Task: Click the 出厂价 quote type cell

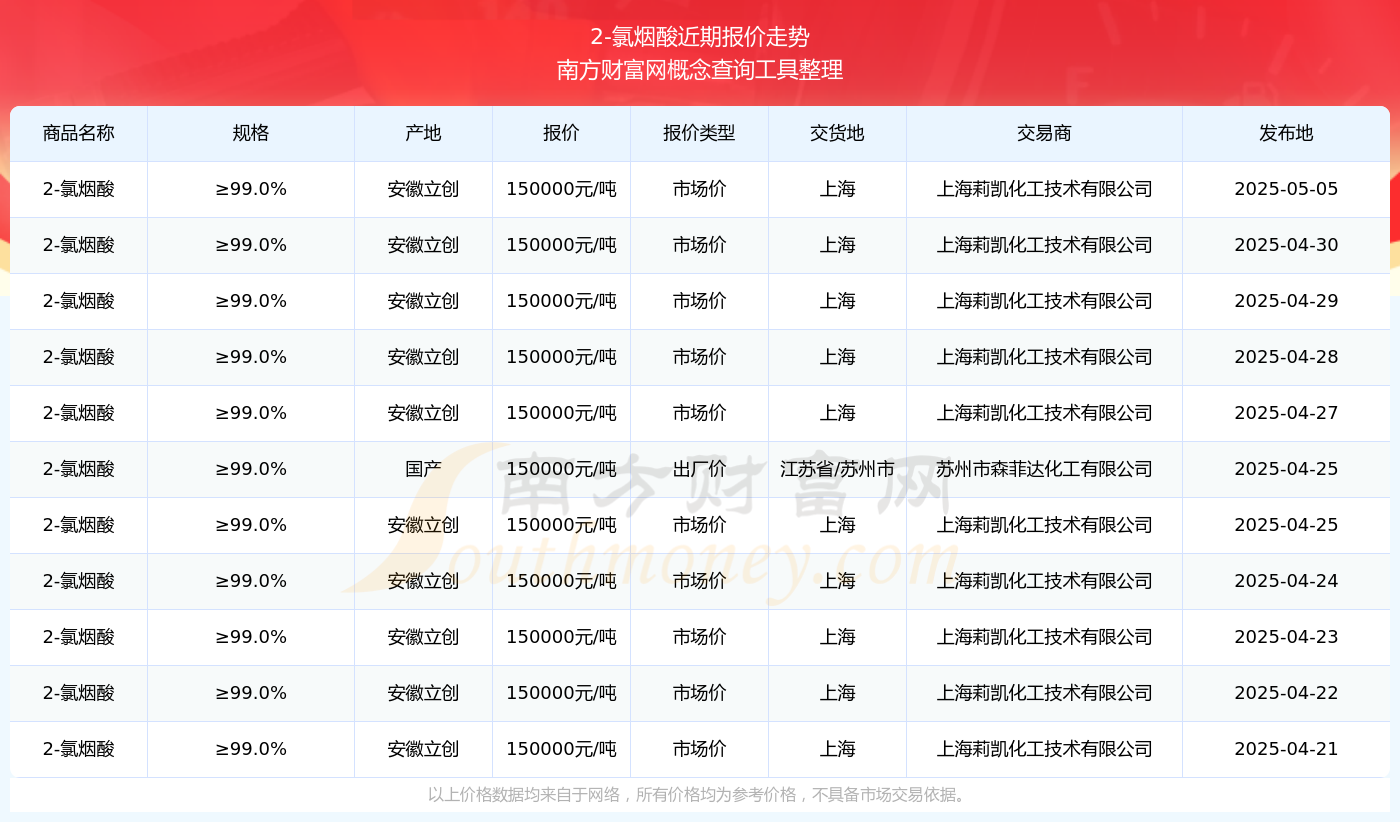Action: (699, 469)
